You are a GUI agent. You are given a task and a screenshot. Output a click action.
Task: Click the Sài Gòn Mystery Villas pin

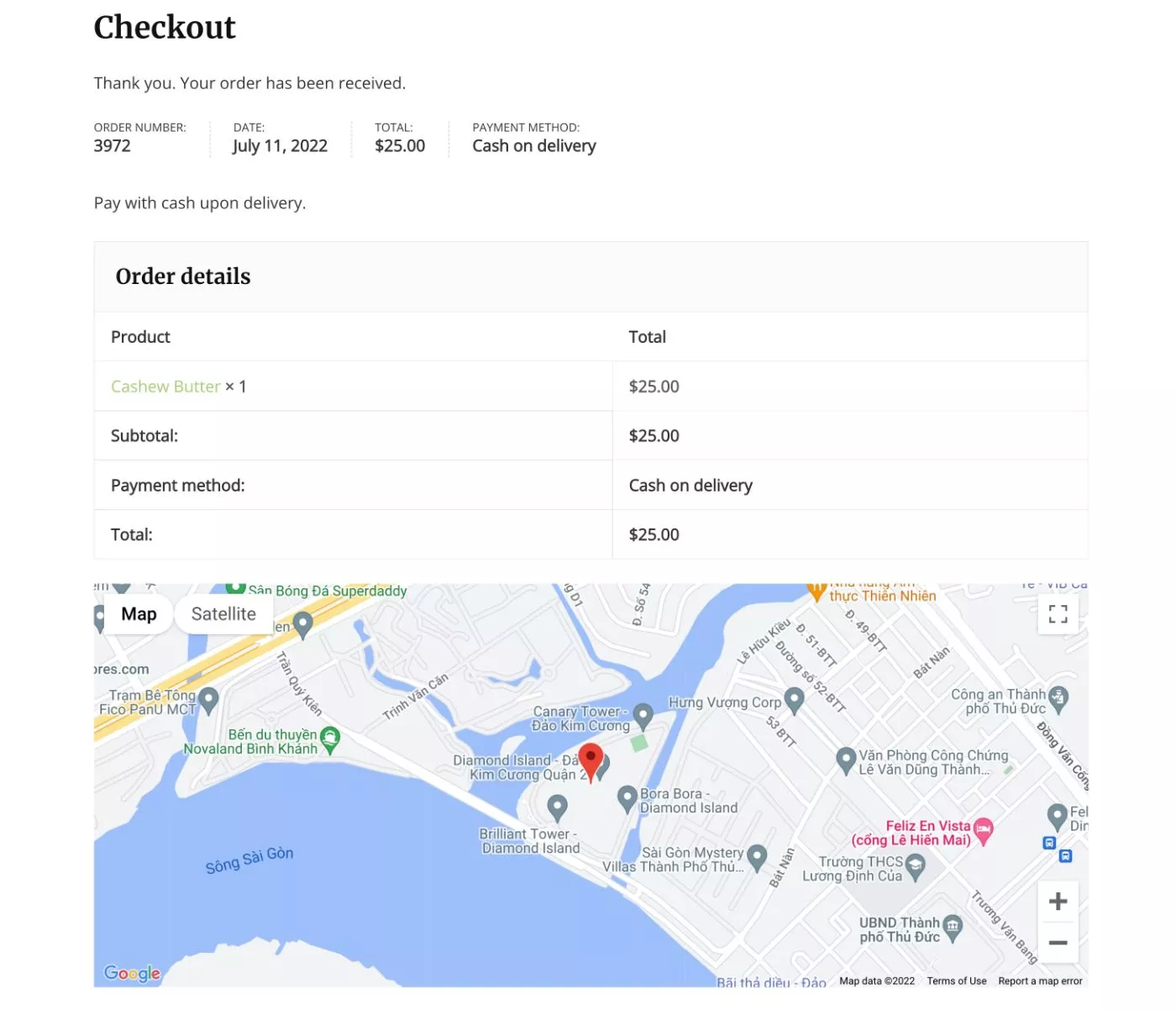pyautogui.click(x=757, y=857)
